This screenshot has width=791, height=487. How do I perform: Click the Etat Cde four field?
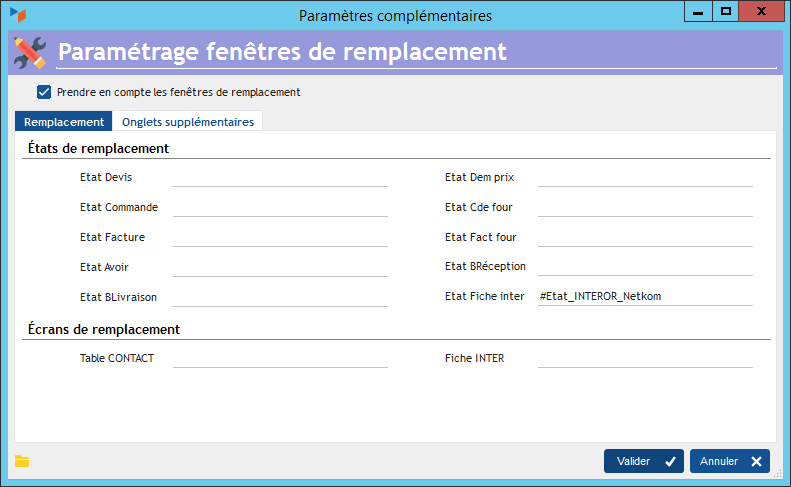(x=645, y=207)
